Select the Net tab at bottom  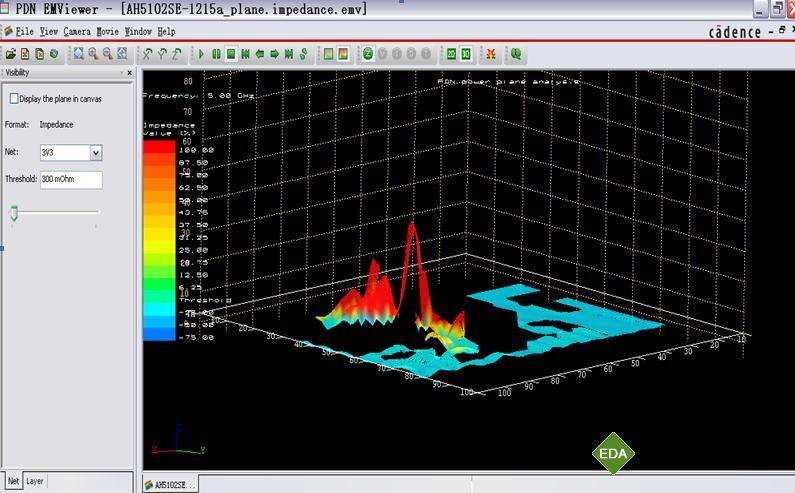pos(13,481)
